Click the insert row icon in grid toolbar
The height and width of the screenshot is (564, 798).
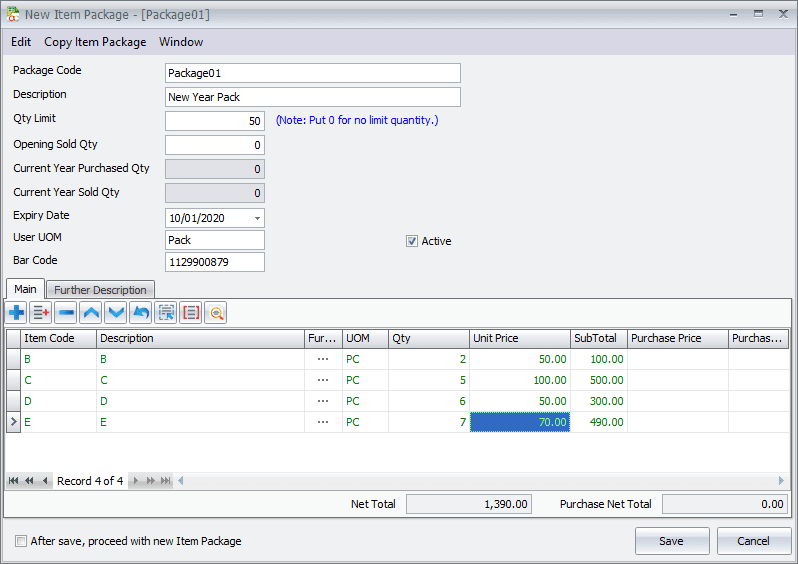pos(41,313)
